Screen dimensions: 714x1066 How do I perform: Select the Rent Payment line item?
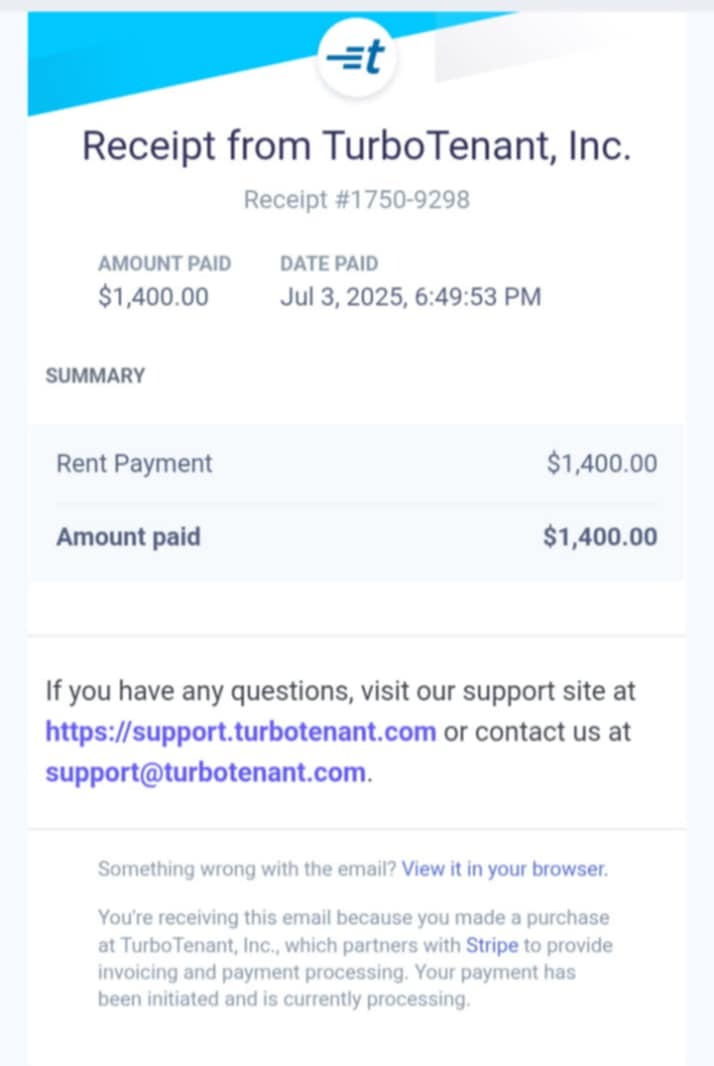134,463
